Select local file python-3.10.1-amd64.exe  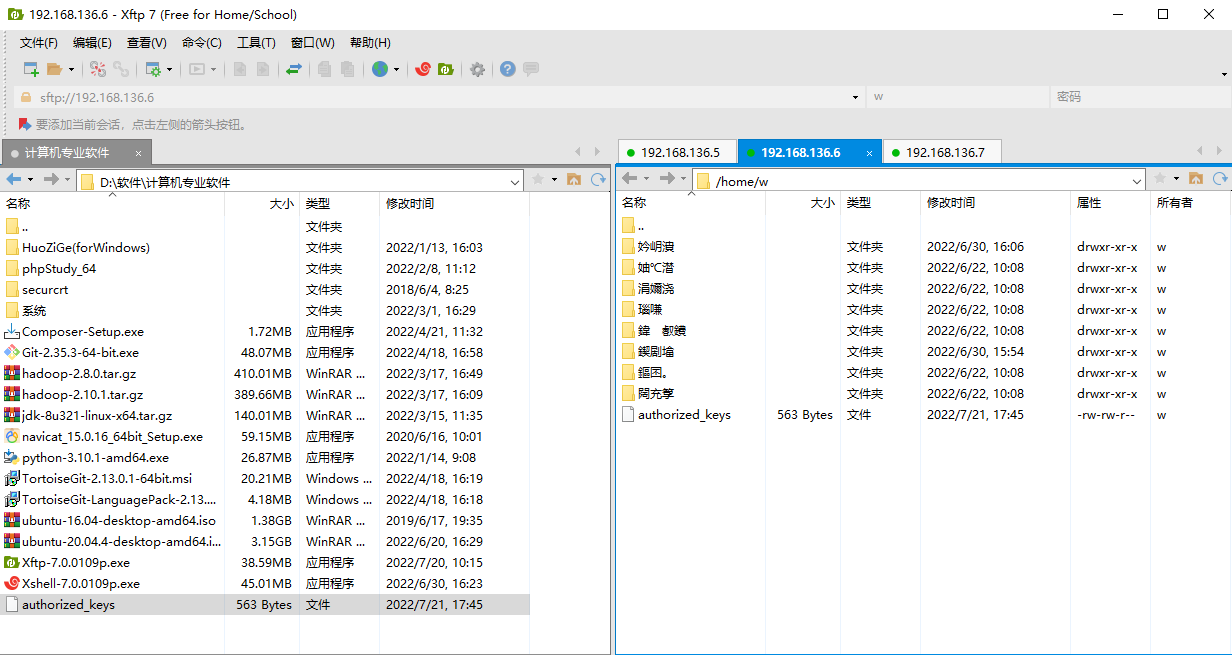pyautogui.click(x=95, y=458)
